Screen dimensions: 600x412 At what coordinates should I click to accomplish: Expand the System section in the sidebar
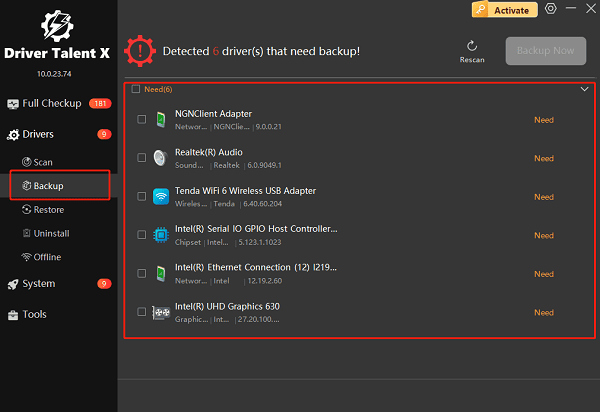38,284
